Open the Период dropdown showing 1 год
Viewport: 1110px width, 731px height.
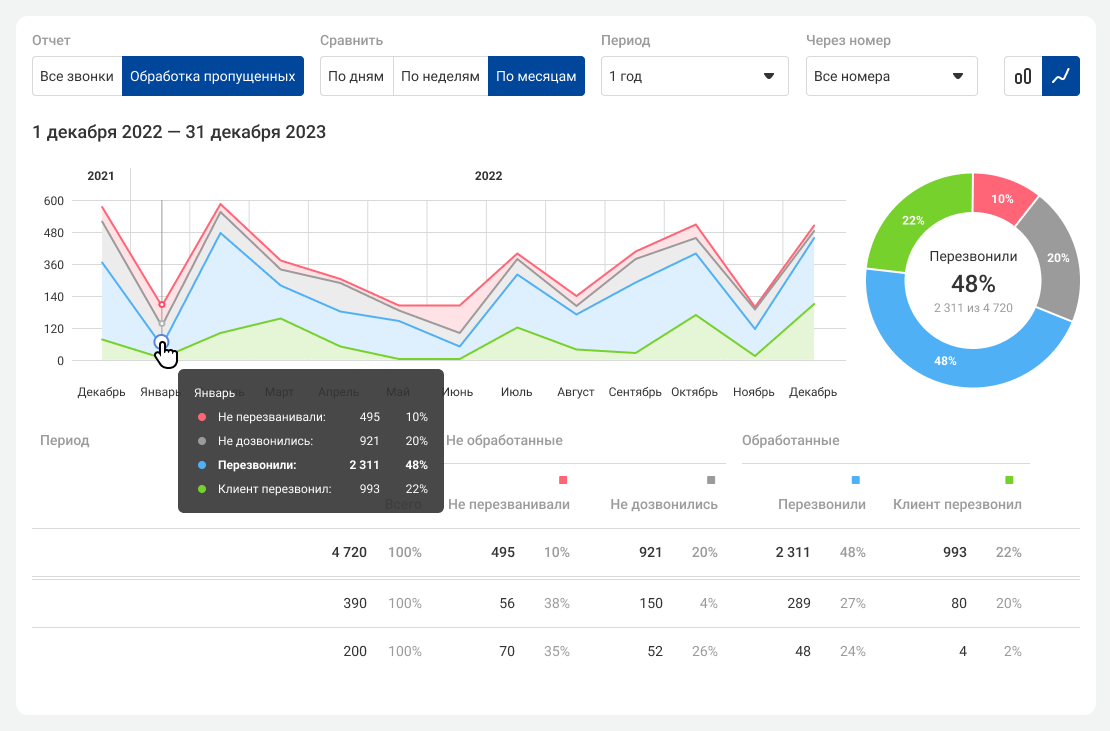click(694, 76)
